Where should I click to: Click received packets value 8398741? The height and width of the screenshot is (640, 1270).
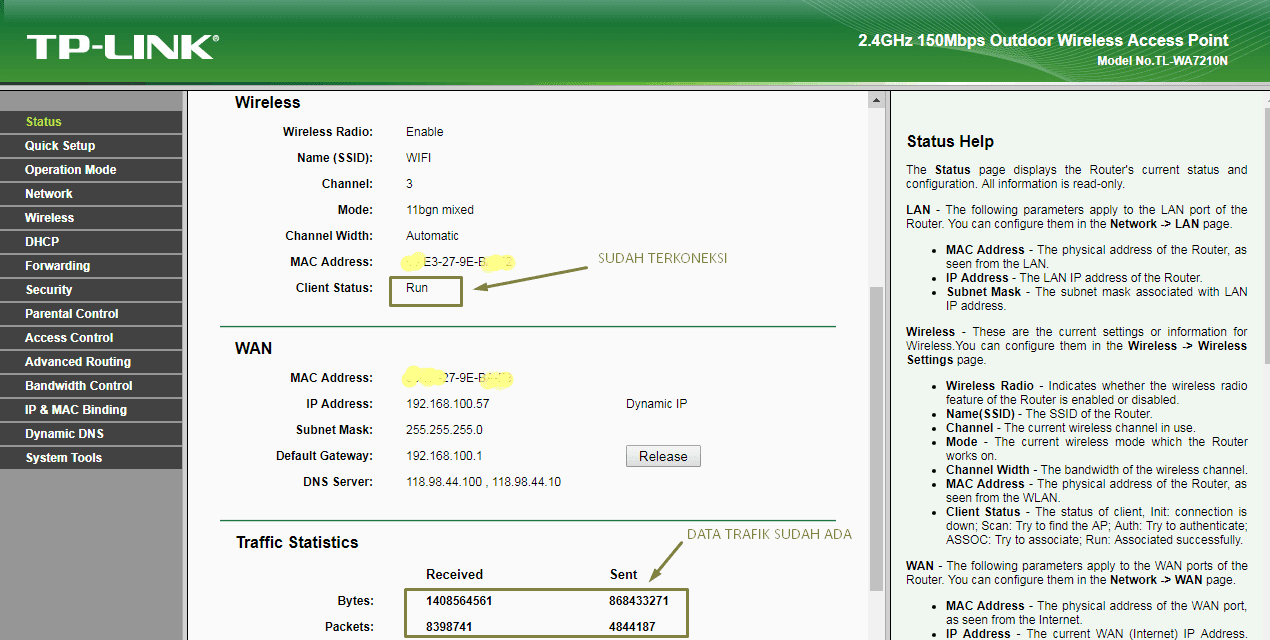coord(451,627)
